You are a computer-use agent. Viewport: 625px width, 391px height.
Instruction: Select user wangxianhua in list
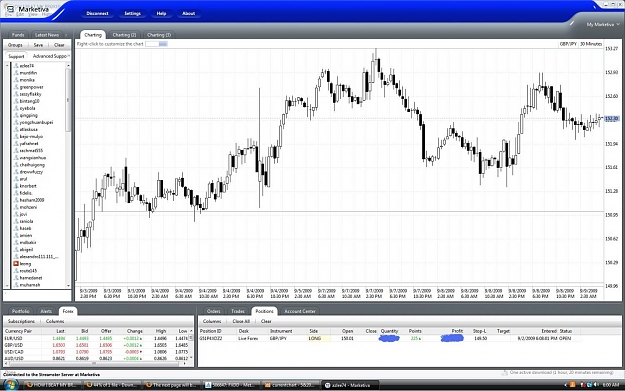click(x=33, y=158)
